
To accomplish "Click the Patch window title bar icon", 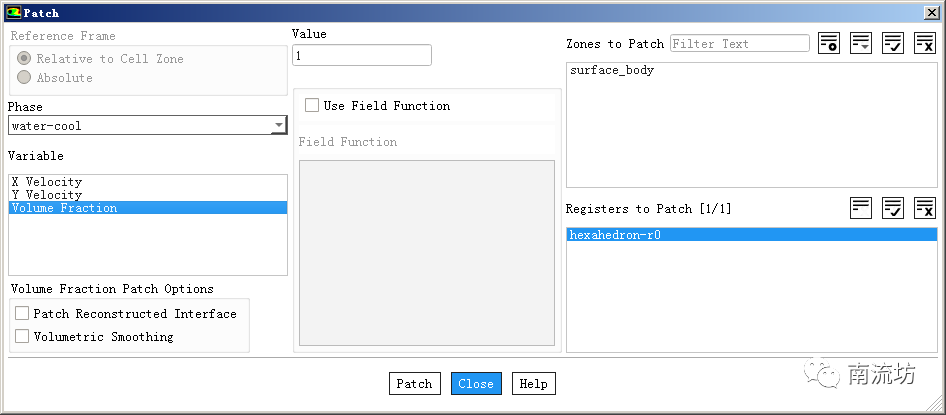I will 13,11.
